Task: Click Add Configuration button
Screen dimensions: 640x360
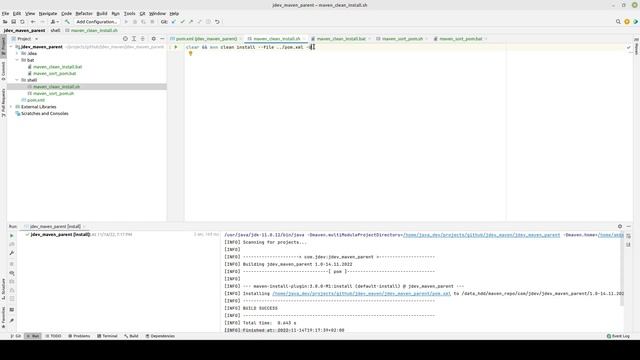Action: 96,22
